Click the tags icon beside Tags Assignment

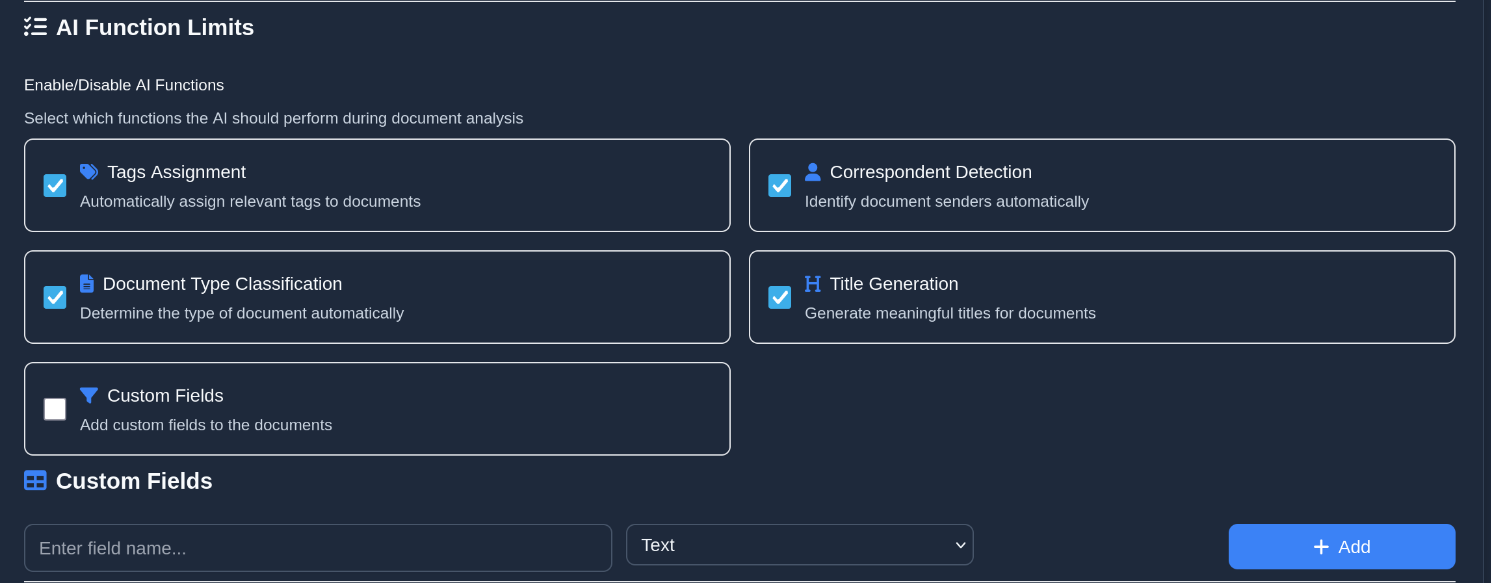[89, 172]
